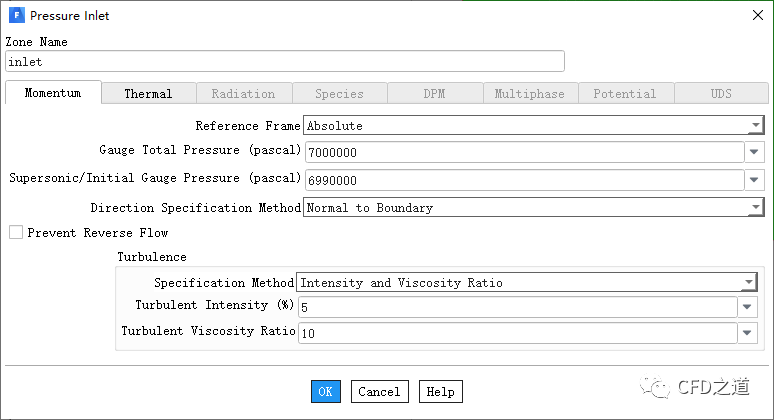Expand Gauge Total Pressure options arrow
The height and width of the screenshot is (420, 774).
(753, 153)
